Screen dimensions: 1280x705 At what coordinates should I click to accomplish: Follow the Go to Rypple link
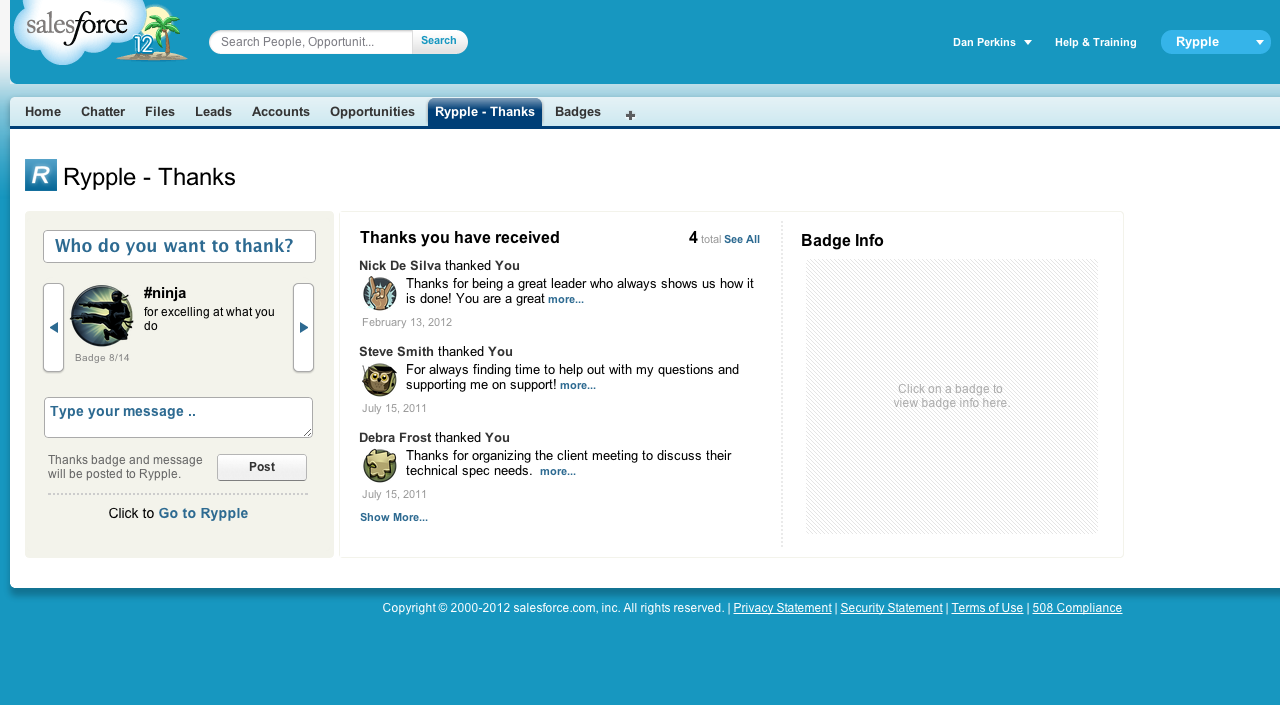point(203,513)
